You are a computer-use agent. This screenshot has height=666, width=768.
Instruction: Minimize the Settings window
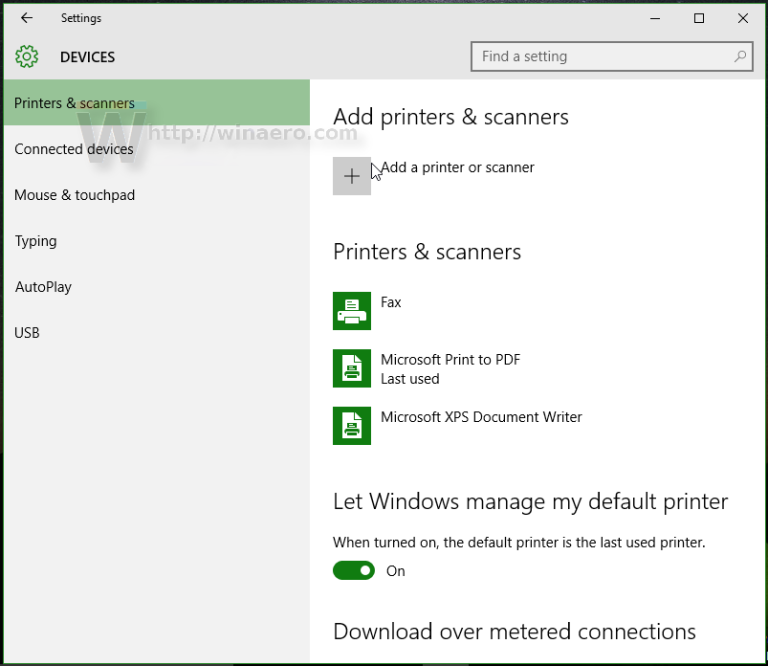pyautogui.click(x=655, y=18)
